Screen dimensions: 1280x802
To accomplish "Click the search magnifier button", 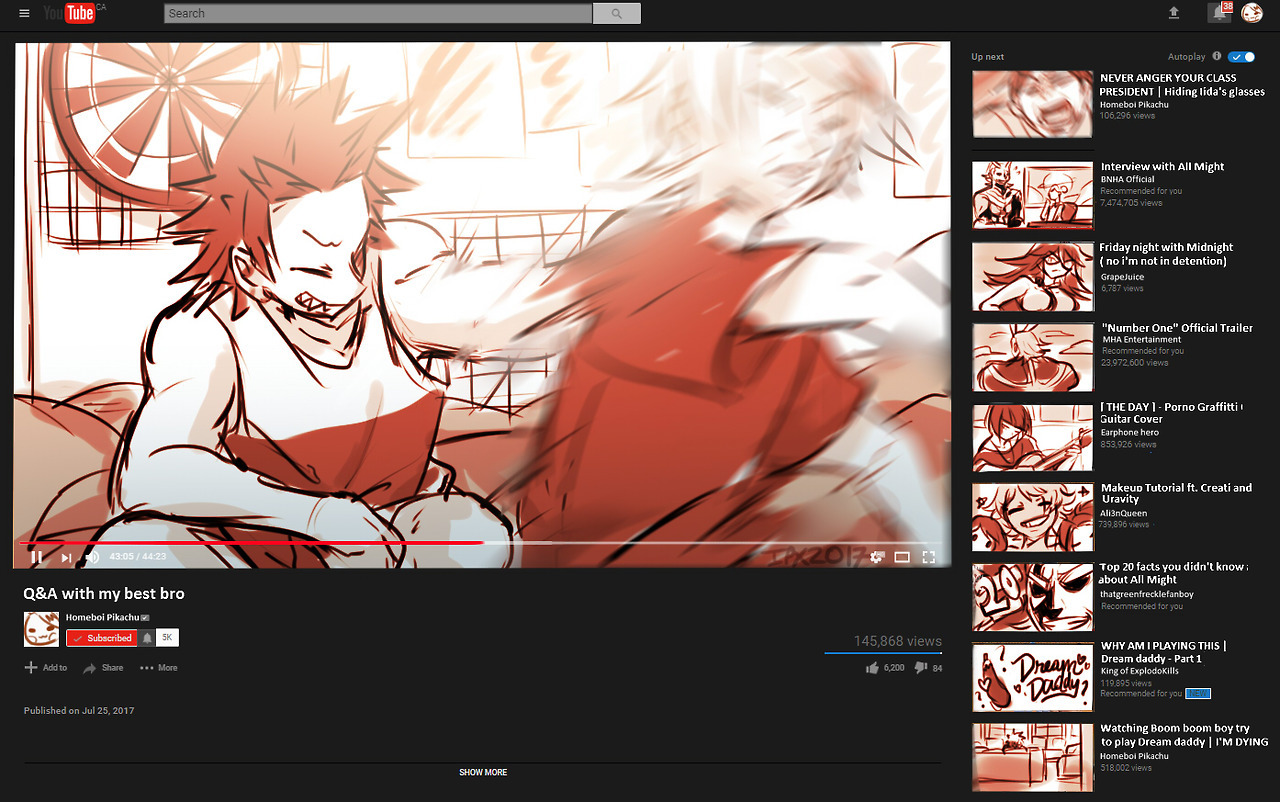I will tap(616, 13).
